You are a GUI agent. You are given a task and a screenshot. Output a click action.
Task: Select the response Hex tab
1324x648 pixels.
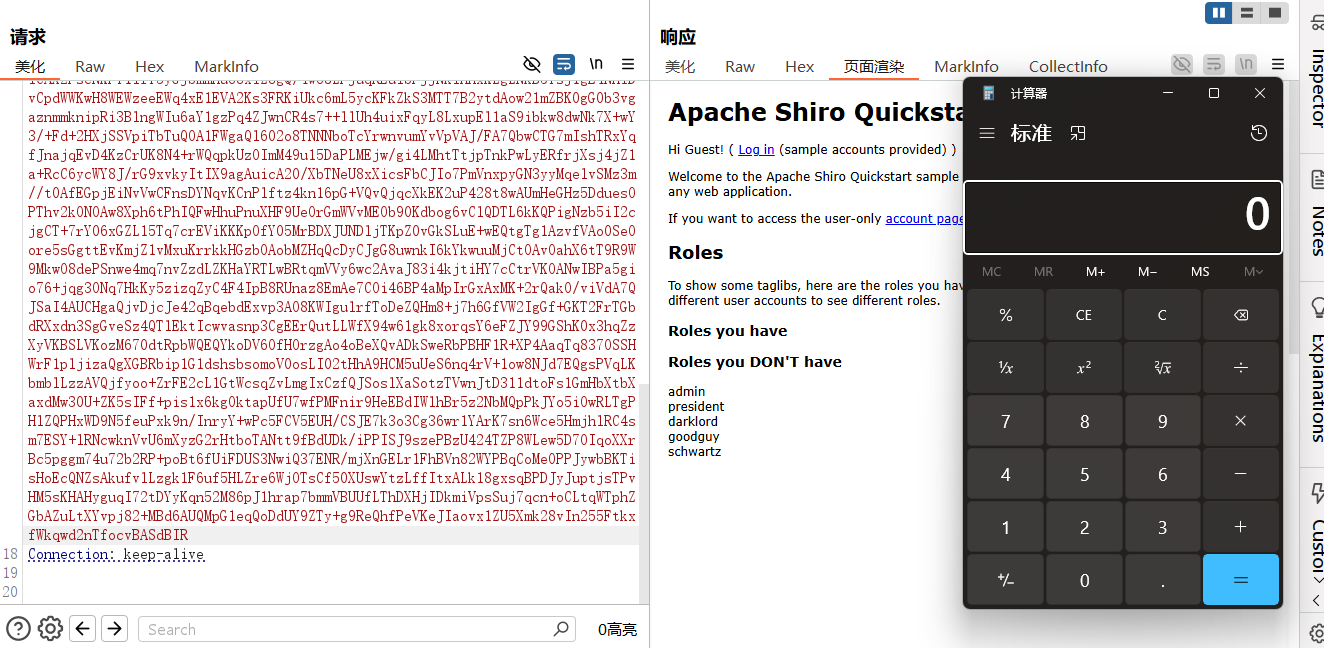pyautogui.click(x=800, y=66)
